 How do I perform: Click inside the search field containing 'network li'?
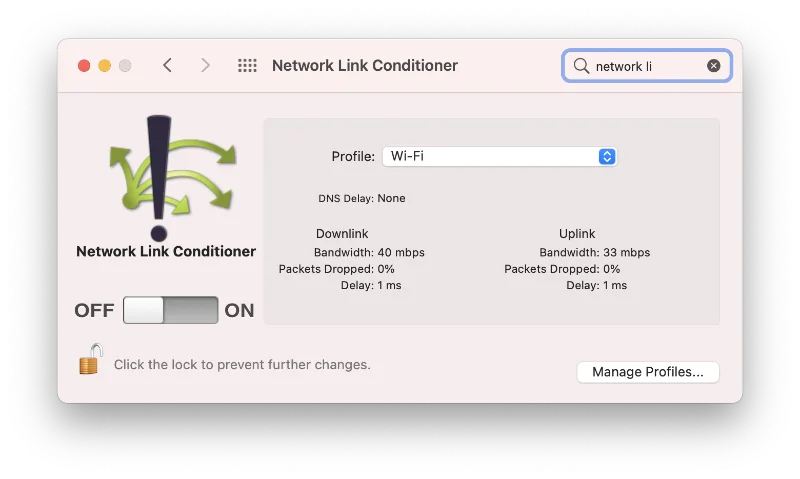[x=647, y=65]
